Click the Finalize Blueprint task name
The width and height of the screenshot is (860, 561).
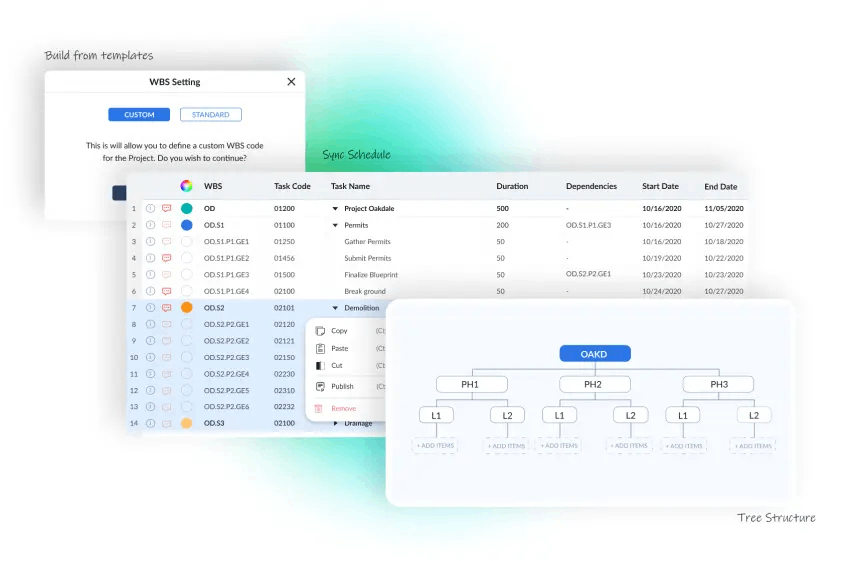point(371,275)
